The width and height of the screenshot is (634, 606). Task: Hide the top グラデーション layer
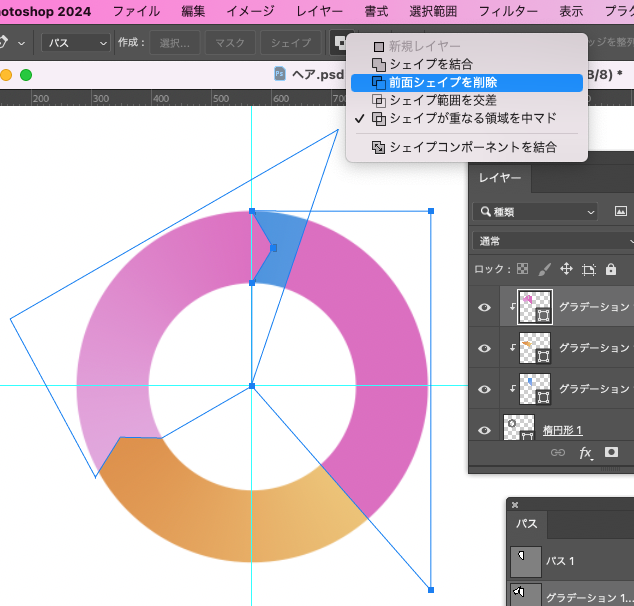point(484,308)
